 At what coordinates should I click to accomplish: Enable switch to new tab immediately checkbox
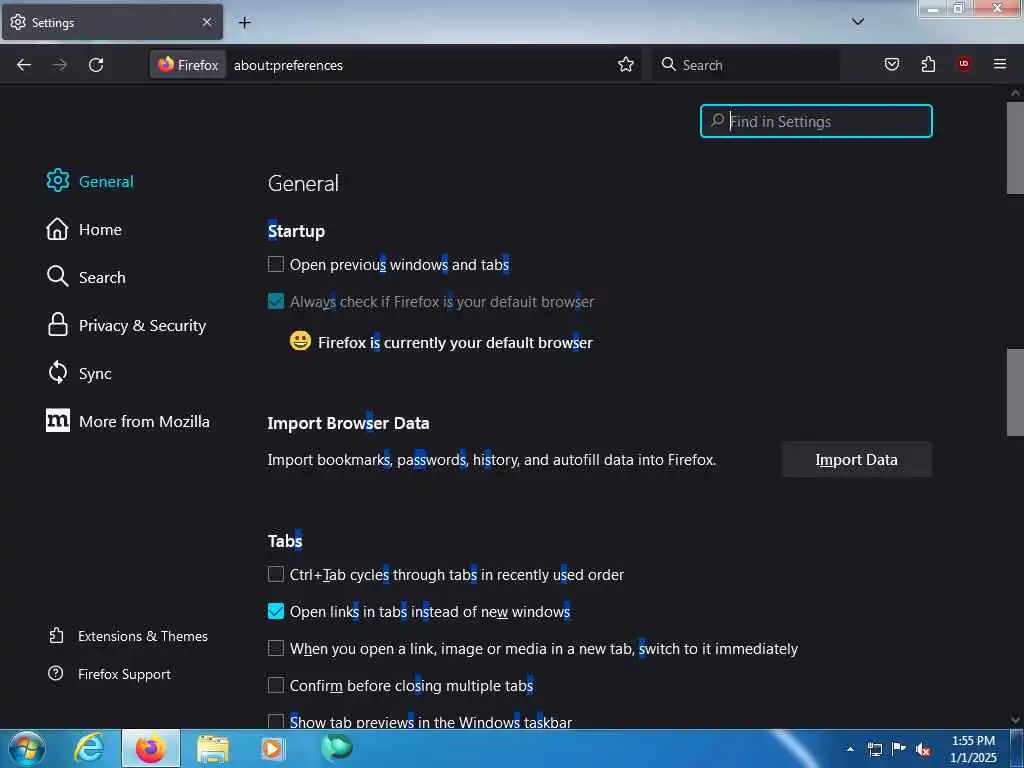pyautogui.click(x=276, y=648)
